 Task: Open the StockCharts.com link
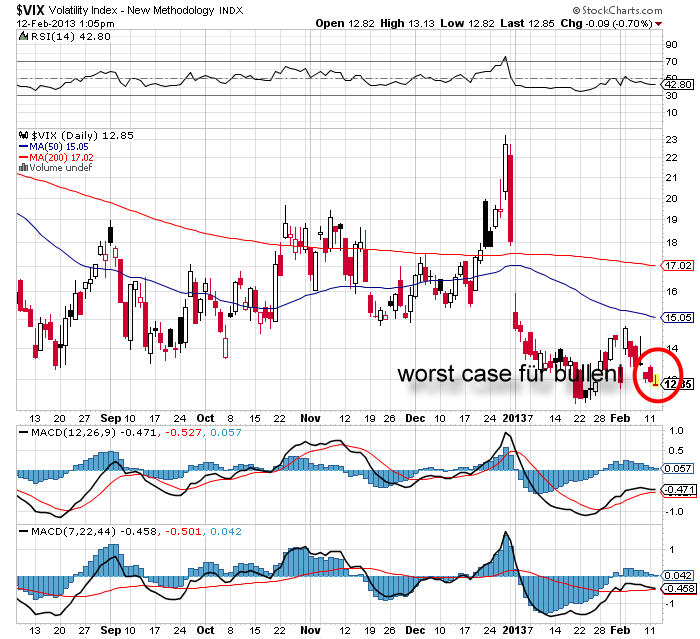(617, 10)
